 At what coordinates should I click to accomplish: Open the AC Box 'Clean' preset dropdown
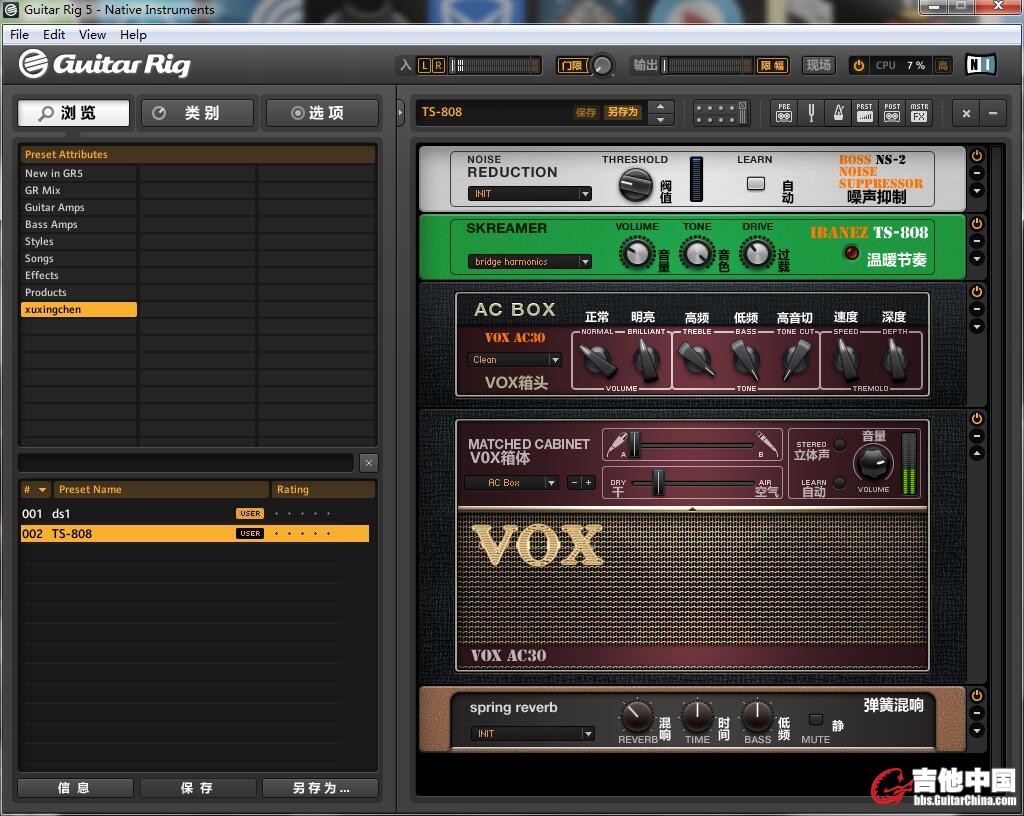pyautogui.click(x=514, y=360)
